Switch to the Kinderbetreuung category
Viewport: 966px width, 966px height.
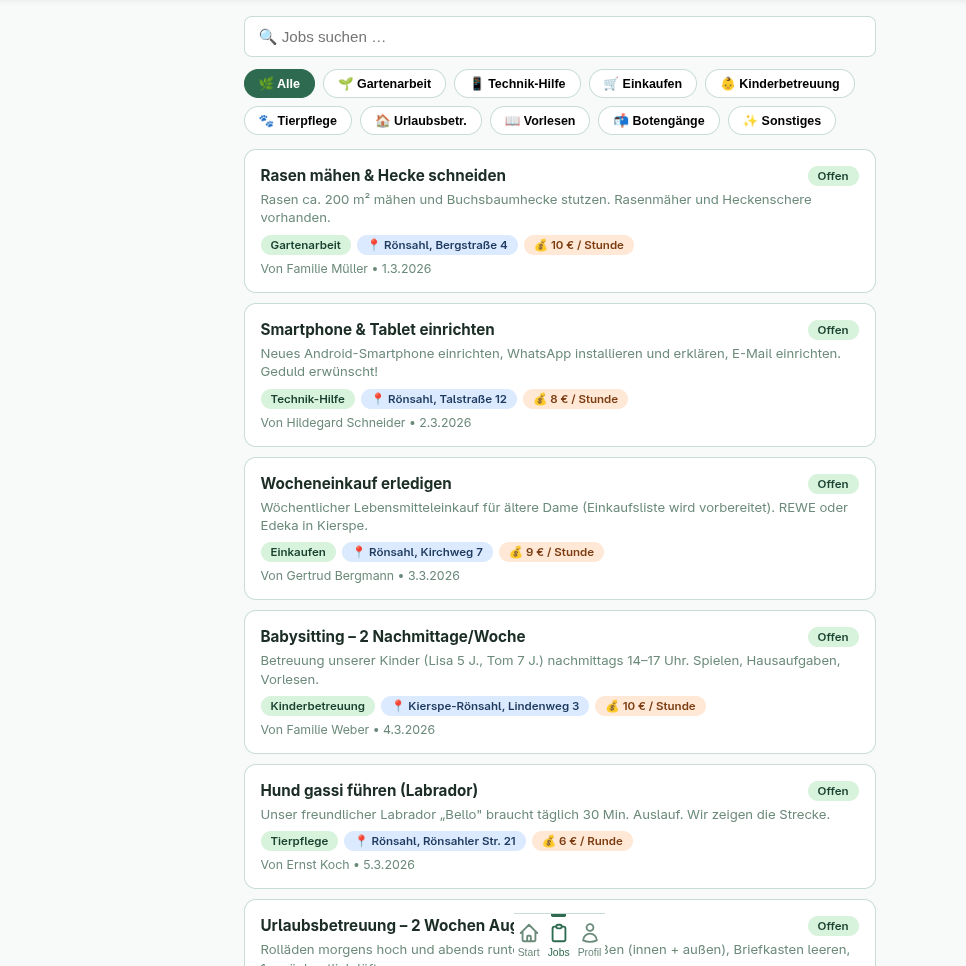tap(779, 84)
